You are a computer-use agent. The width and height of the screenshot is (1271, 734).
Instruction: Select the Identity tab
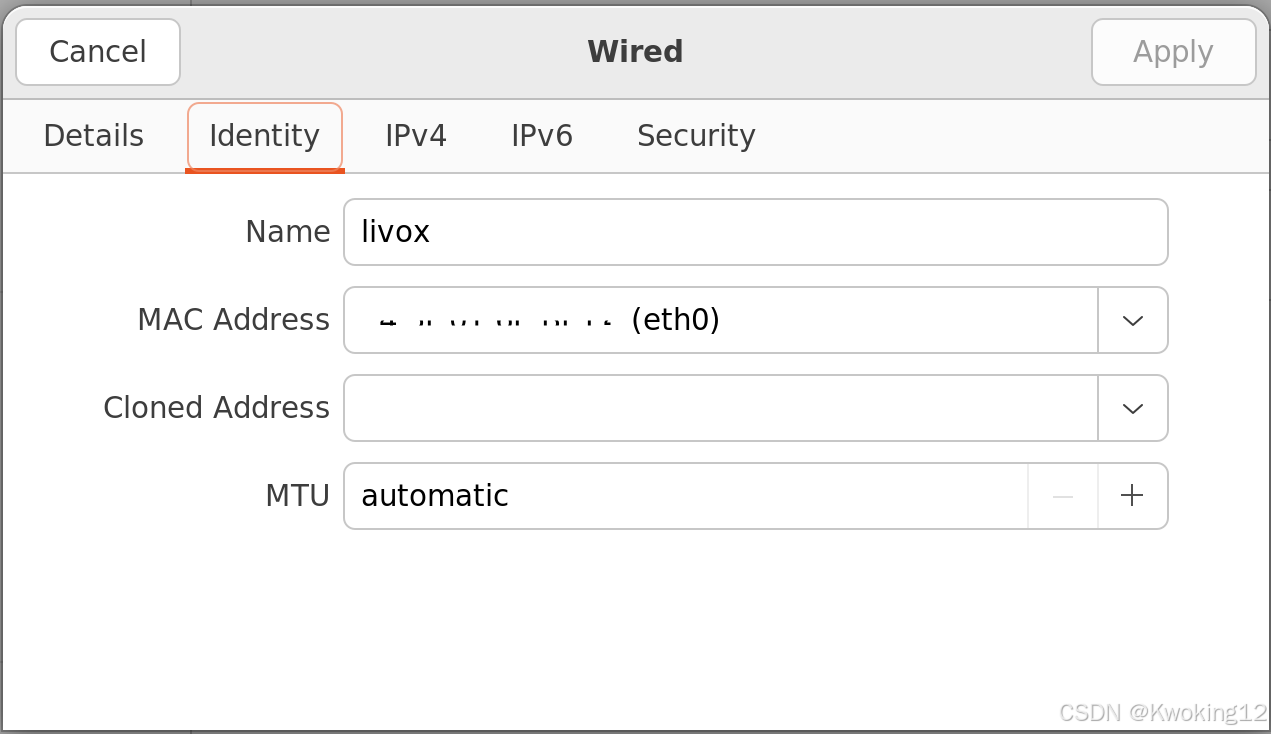point(264,136)
